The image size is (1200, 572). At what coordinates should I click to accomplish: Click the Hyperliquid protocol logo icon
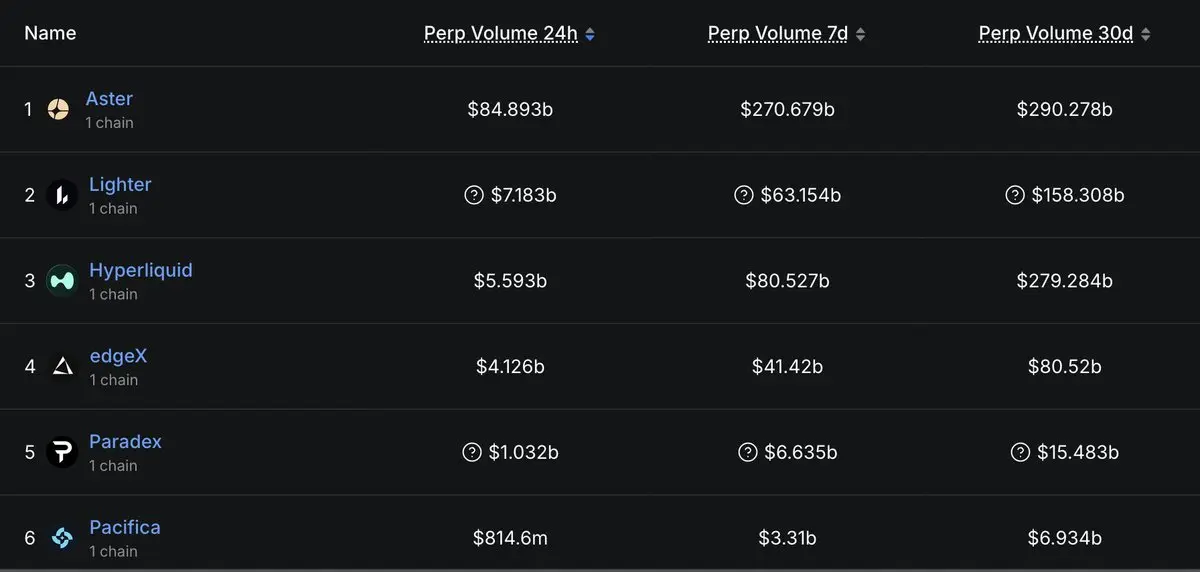point(62,281)
